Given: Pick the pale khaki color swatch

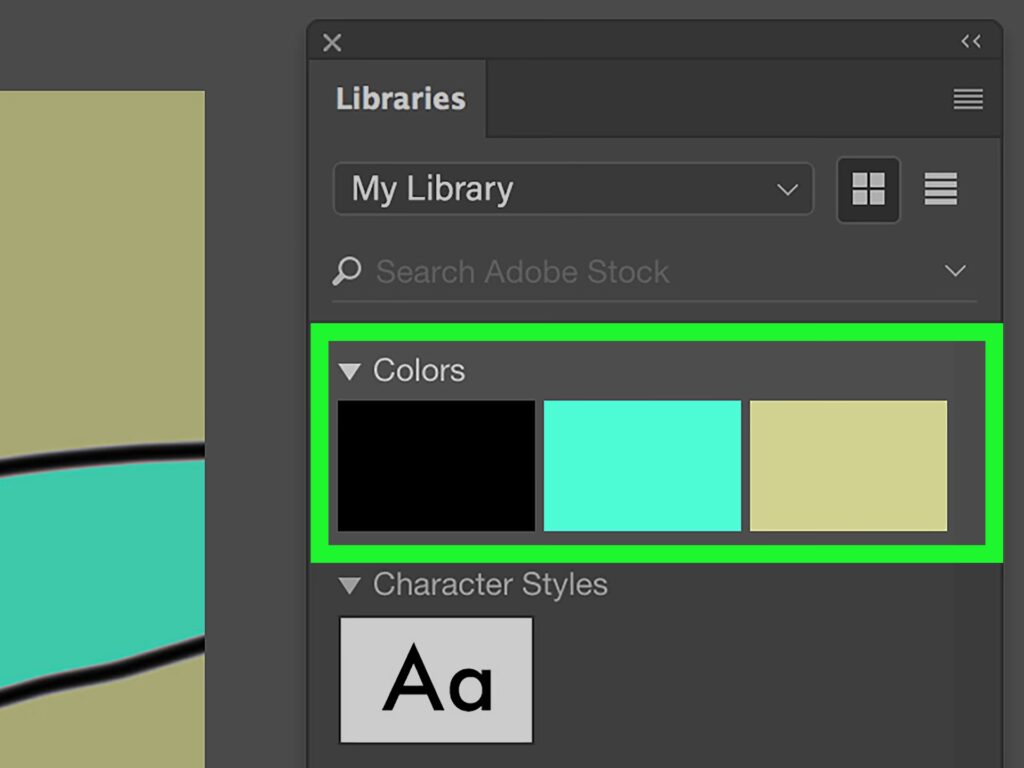Looking at the screenshot, I should [x=848, y=465].
